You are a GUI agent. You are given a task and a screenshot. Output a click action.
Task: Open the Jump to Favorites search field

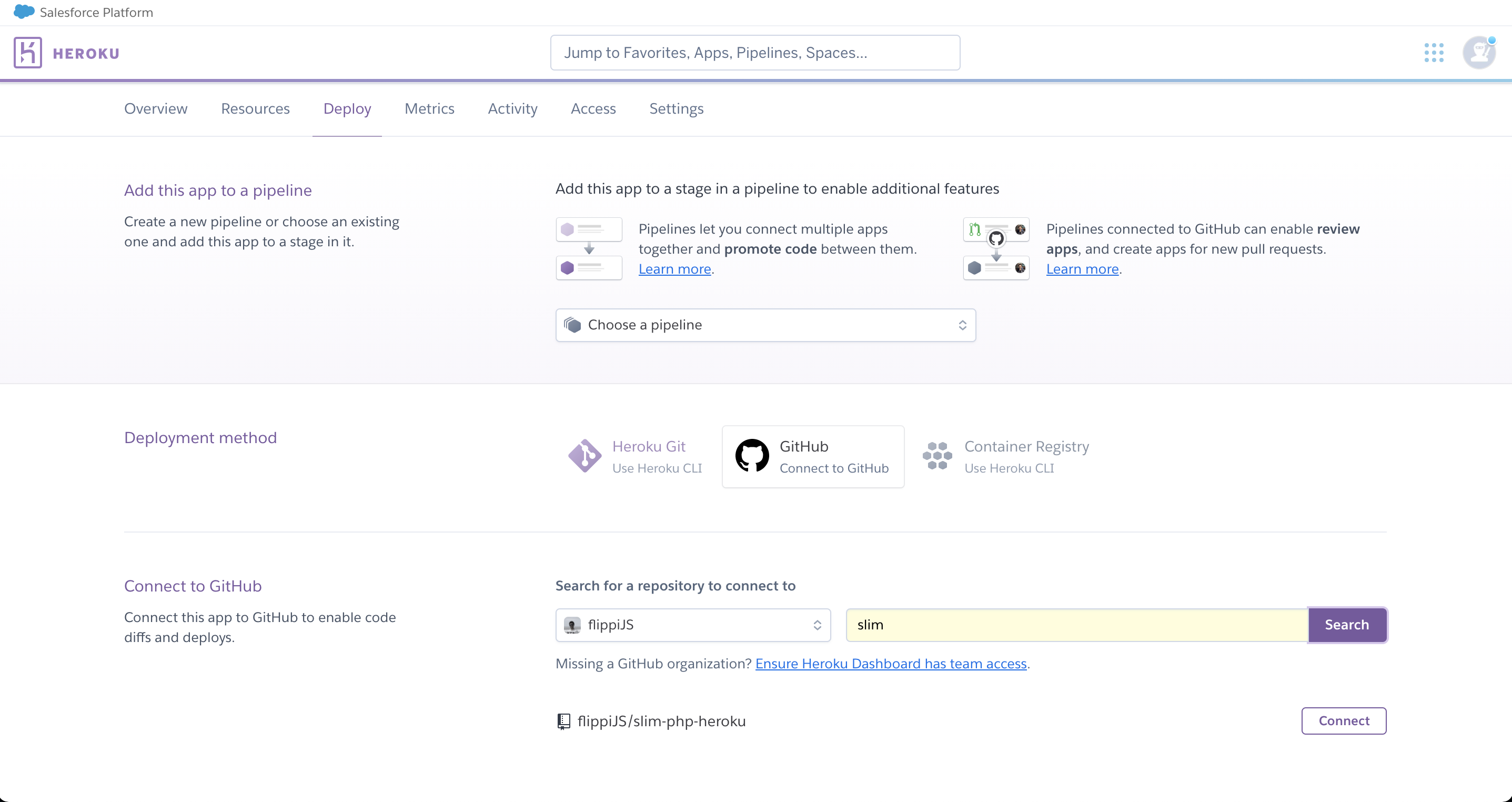(x=756, y=52)
